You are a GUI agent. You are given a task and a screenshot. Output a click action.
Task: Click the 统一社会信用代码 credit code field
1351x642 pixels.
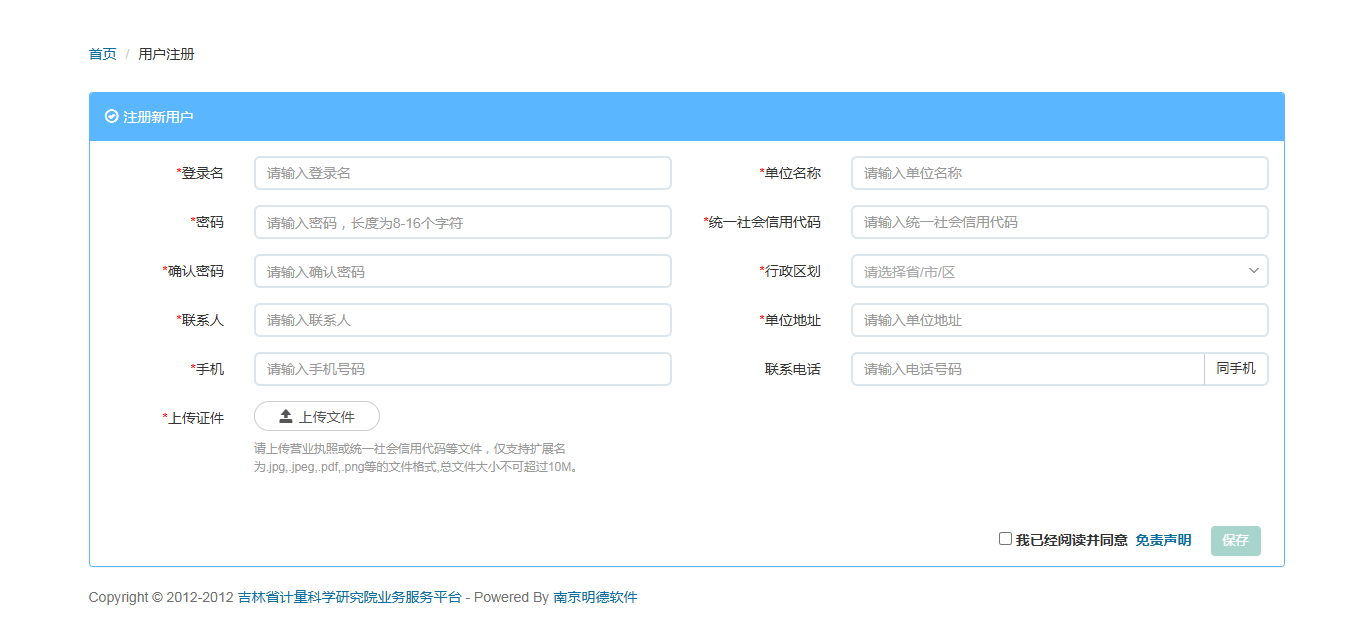(1058, 221)
